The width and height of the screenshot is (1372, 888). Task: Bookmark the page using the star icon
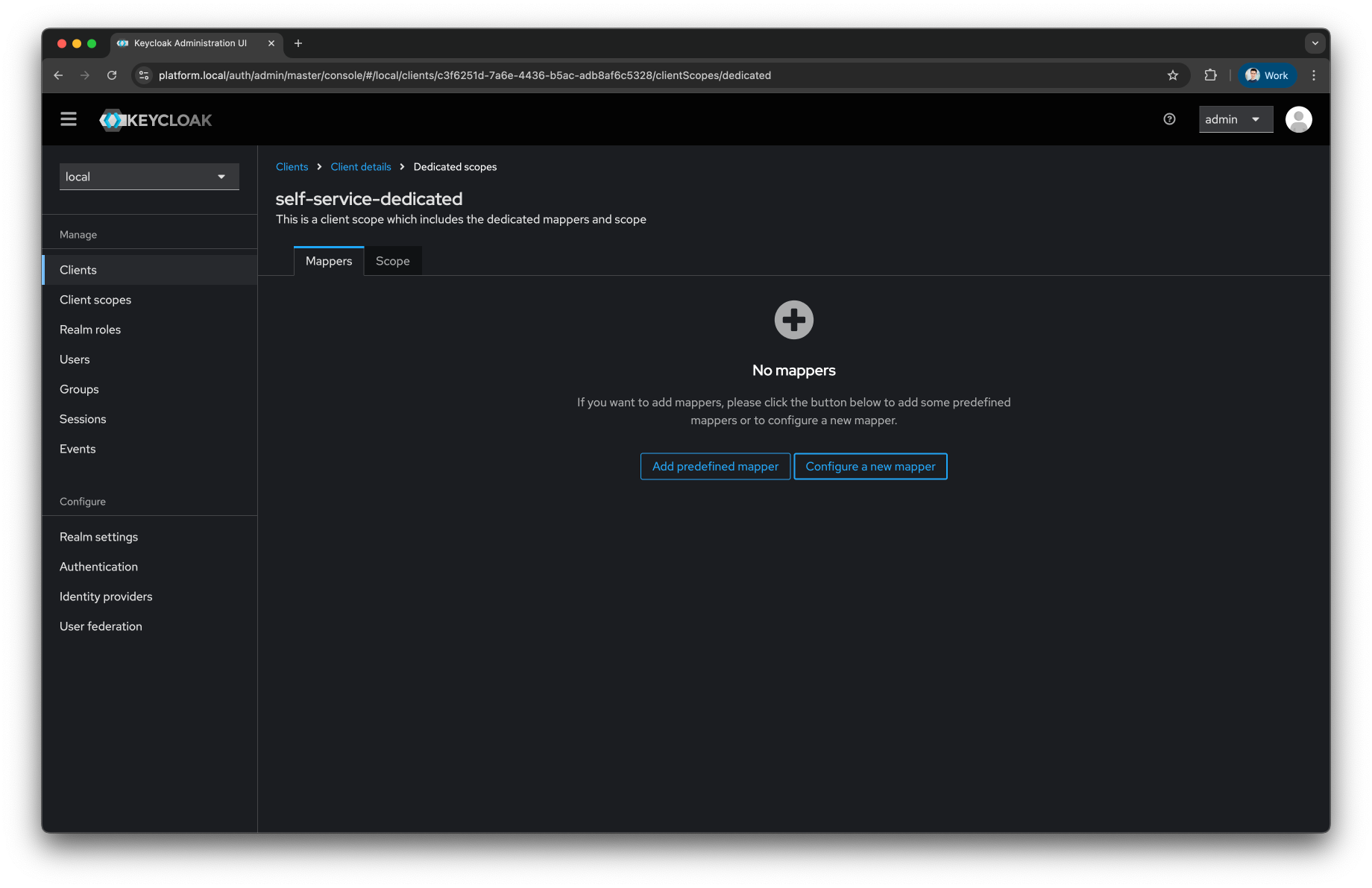(1172, 75)
